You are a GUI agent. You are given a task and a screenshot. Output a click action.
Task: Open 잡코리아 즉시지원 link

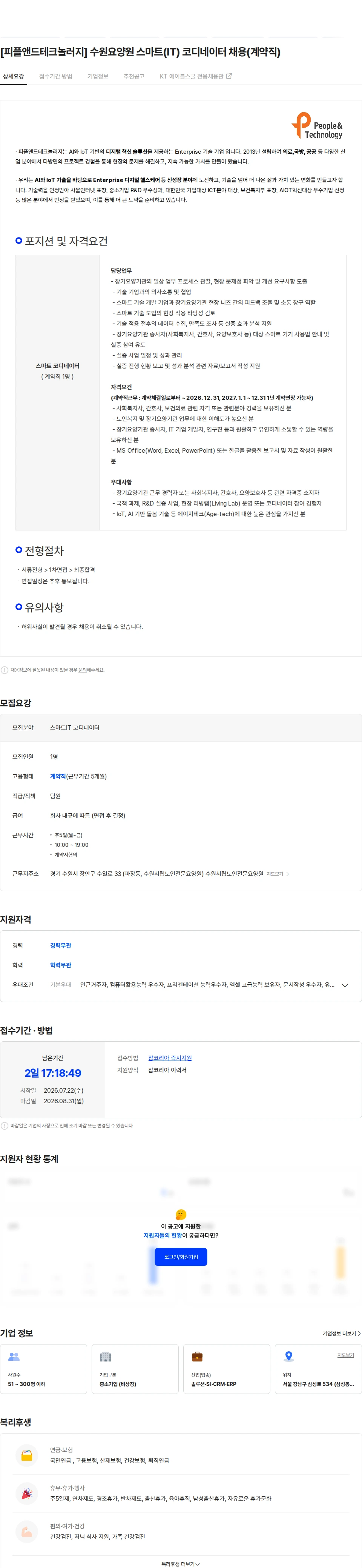coord(170,1058)
